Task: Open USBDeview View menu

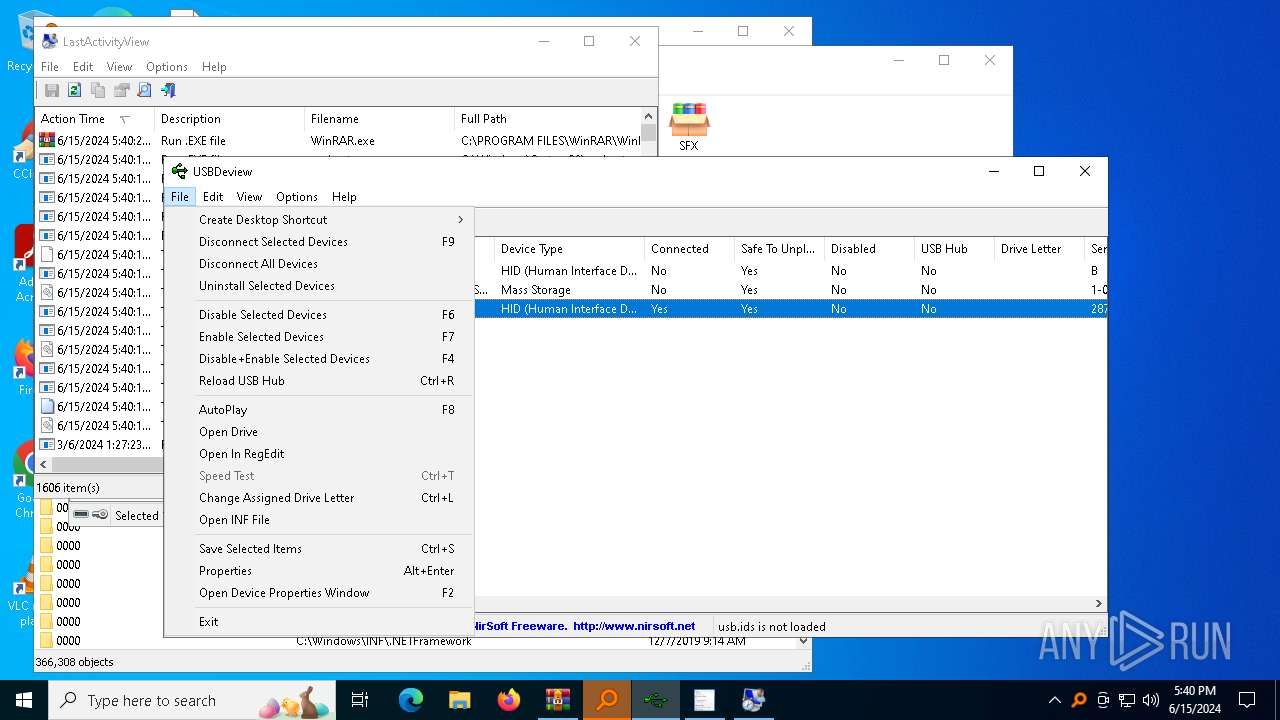Action: pos(249,197)
